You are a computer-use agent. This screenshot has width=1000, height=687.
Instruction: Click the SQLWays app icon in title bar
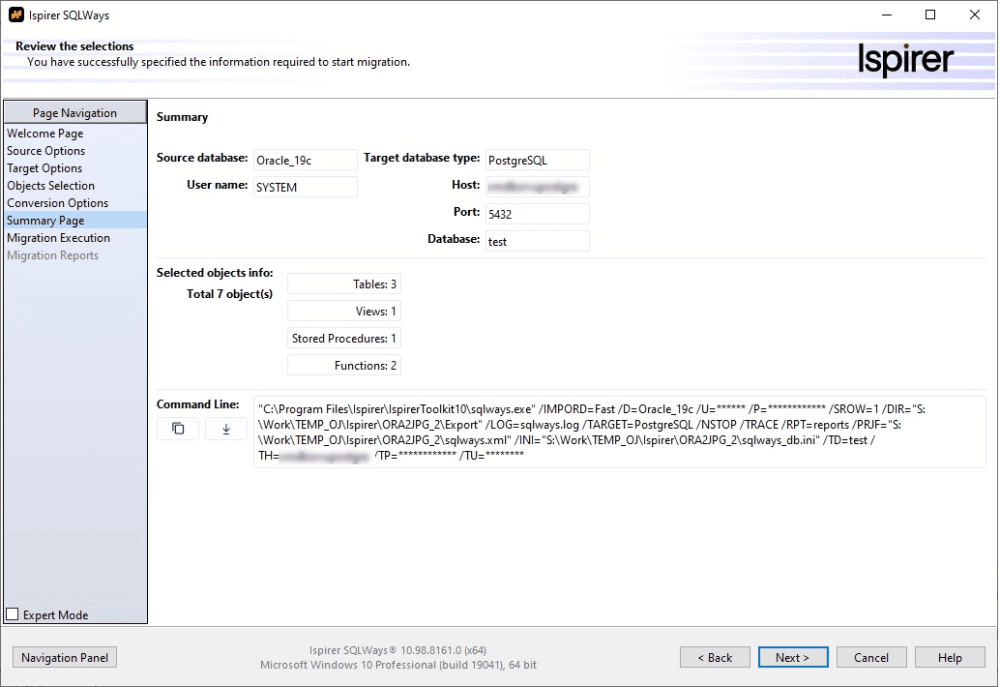(x=15, y=15)
